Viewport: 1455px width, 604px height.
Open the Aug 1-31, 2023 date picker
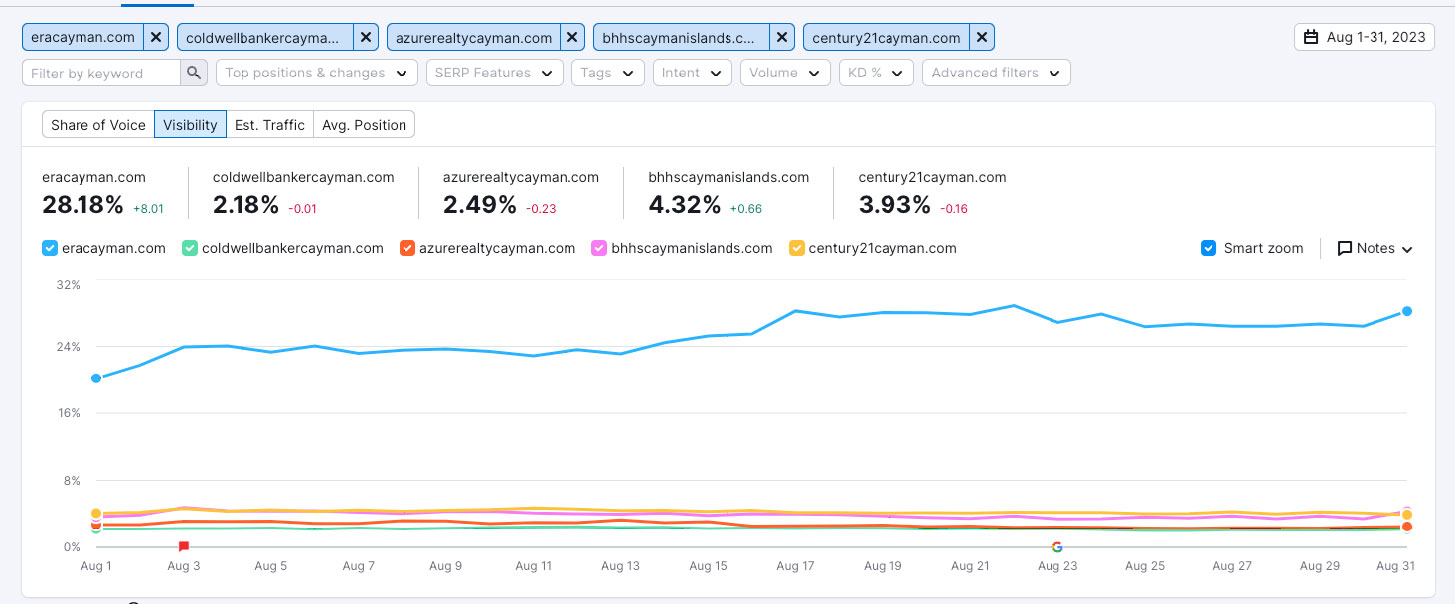[1365, 37]
